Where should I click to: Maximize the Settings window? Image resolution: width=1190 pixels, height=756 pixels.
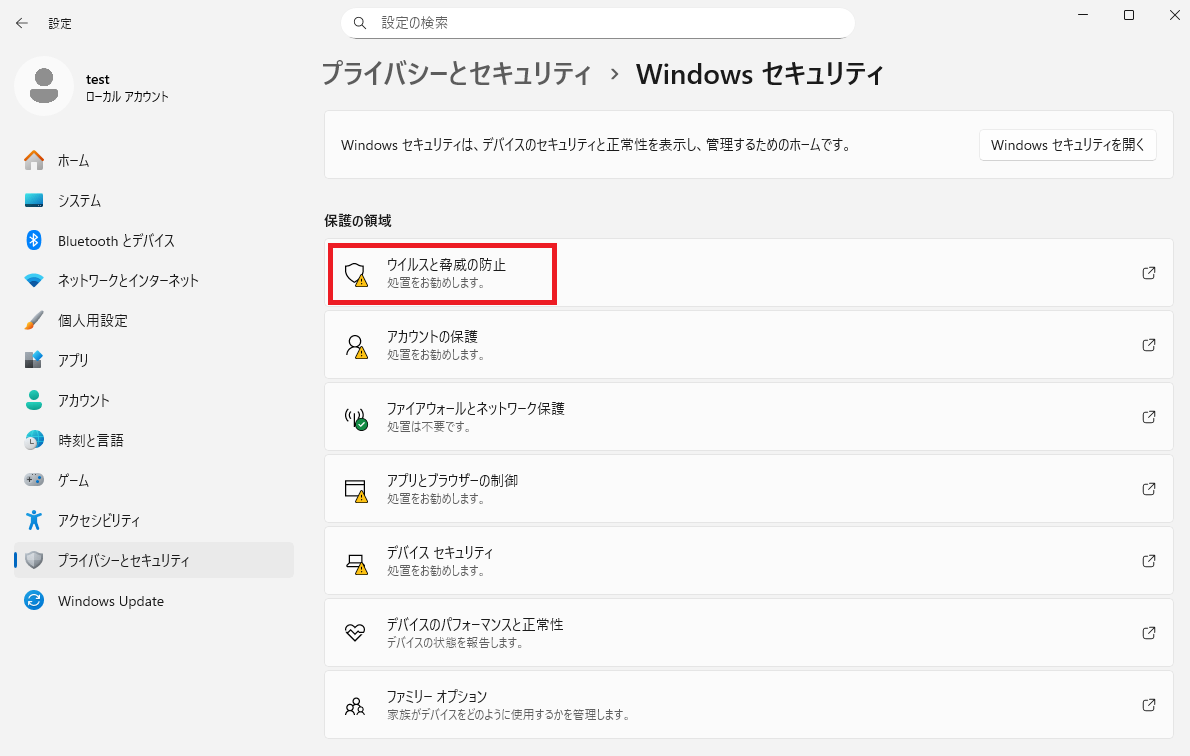pos(1129,15)
